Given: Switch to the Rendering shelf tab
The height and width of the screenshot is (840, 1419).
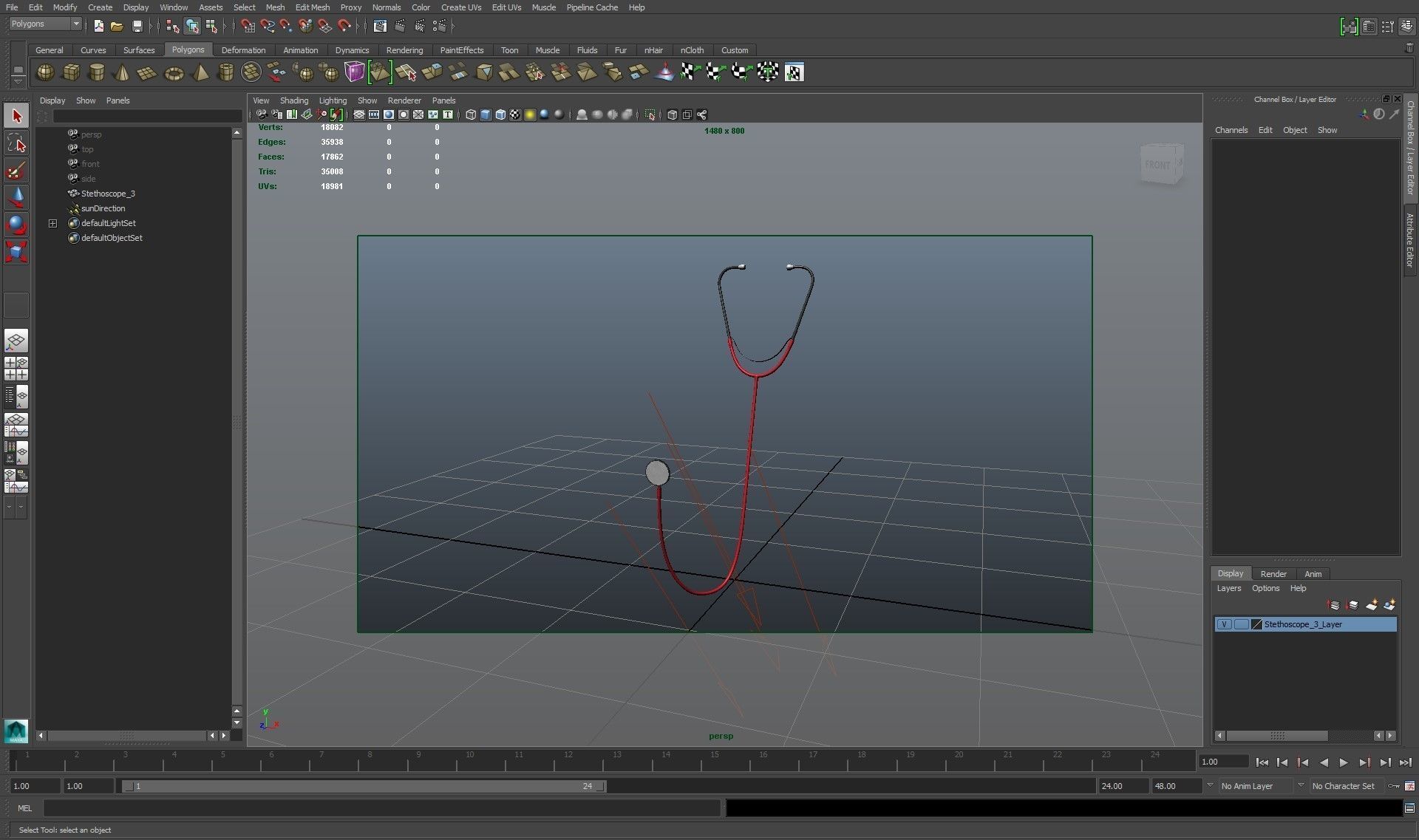Looking at the screenshot, I should 404,50.
